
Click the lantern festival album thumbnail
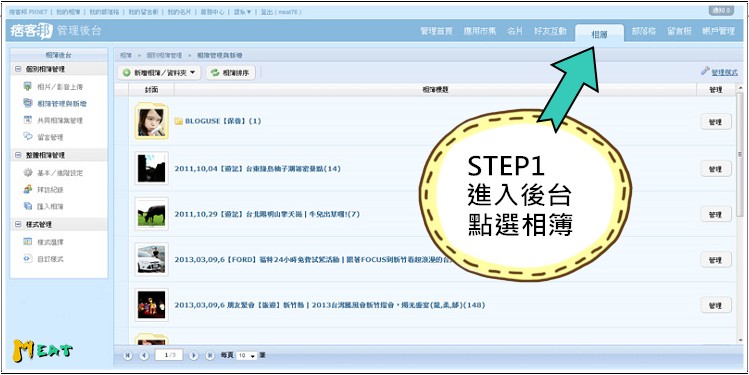coord(151,305)
